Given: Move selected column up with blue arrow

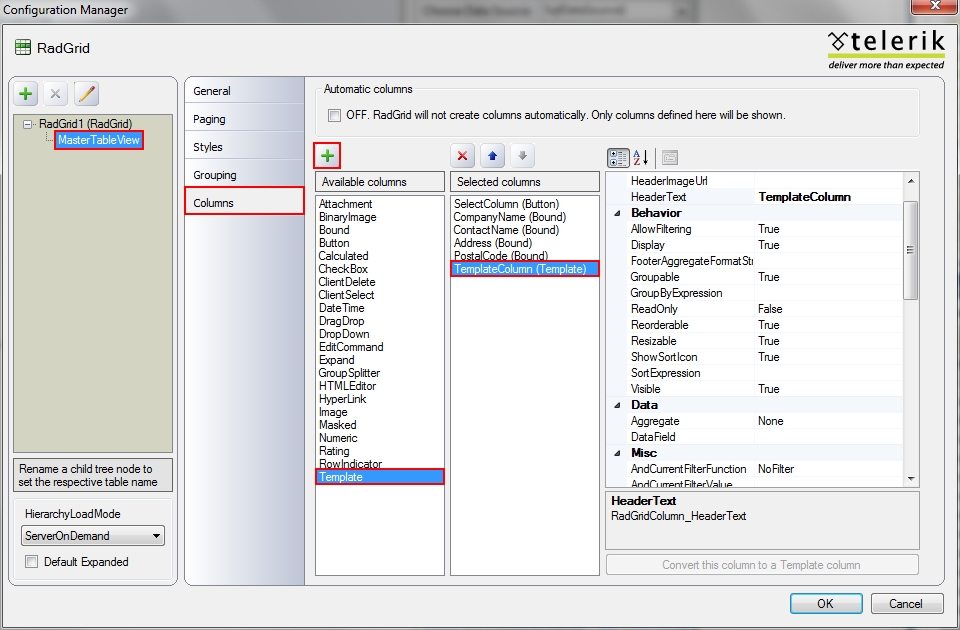Looking at the screenshot, I should click(x=492, y=156).
